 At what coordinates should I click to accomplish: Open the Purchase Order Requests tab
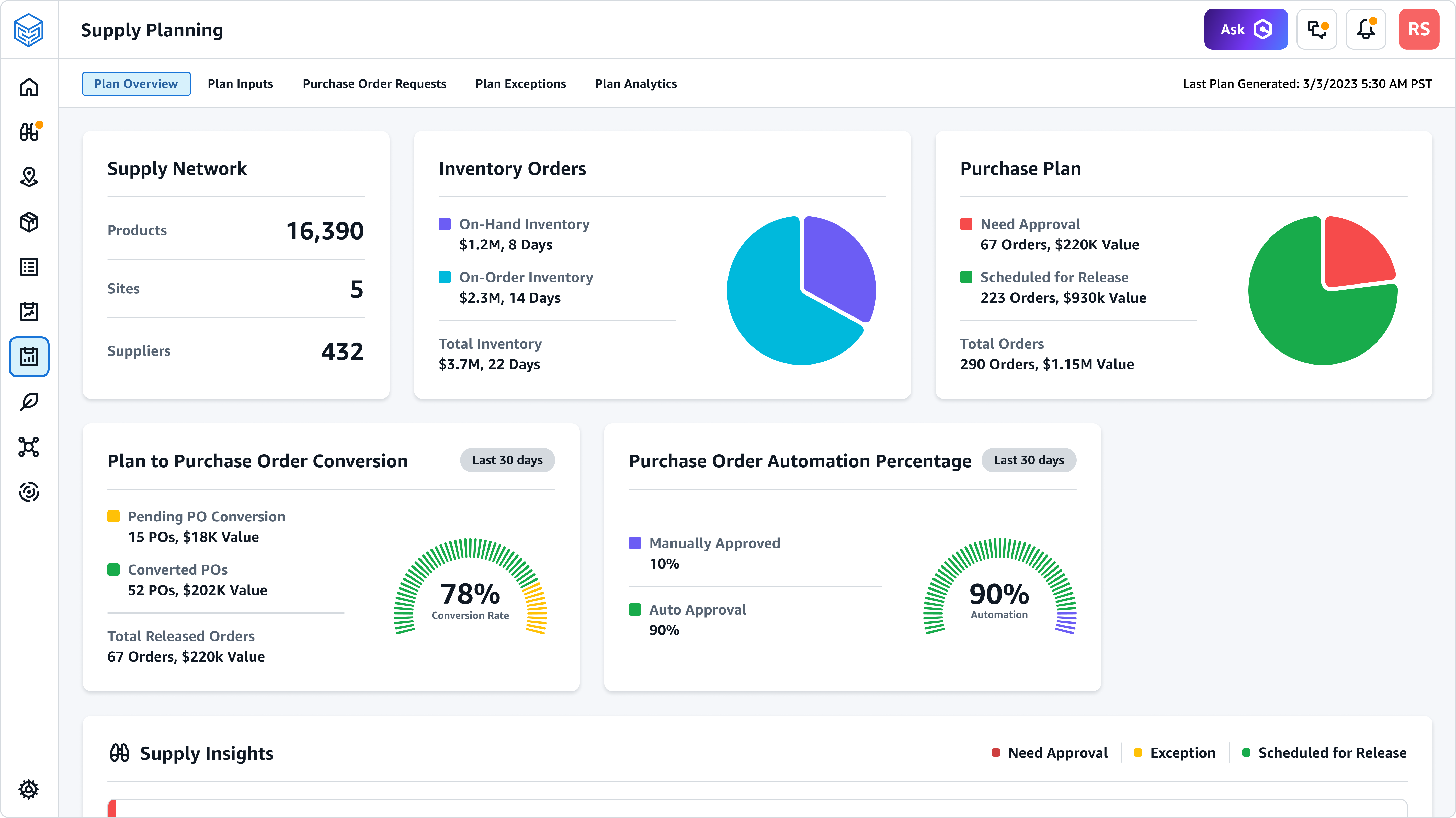[x=375, y=84]
